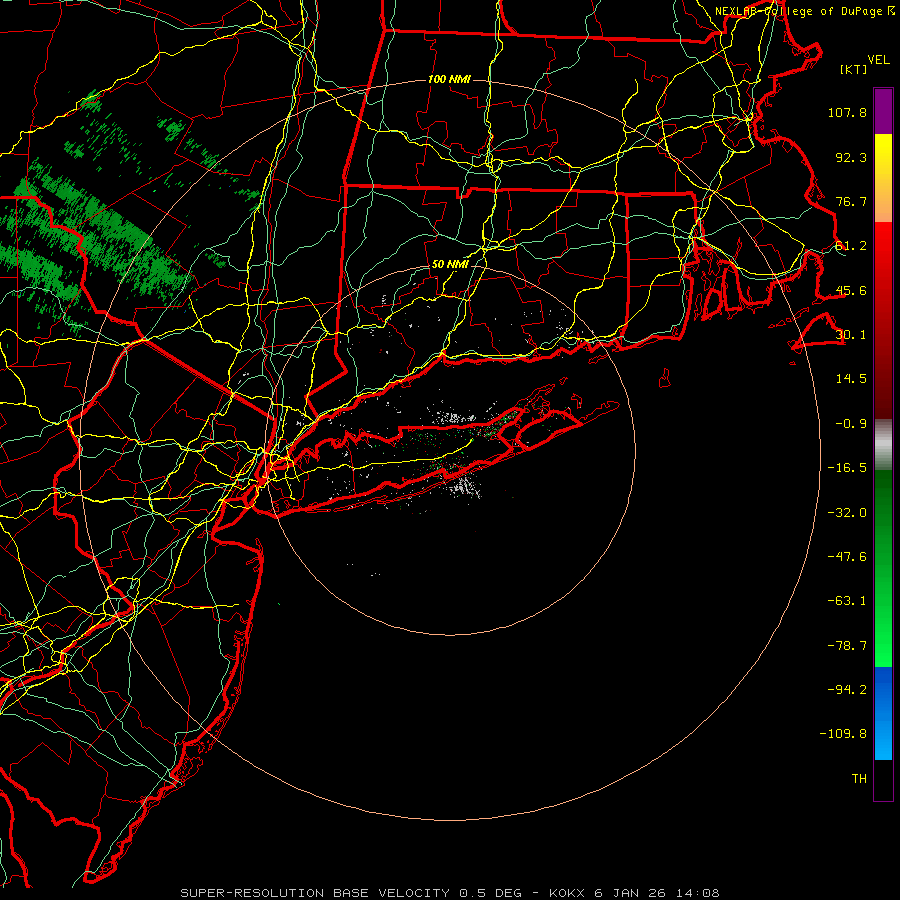Viewport: 900px width, 900px height.
Task: Click the 100 NMI range ring label
Action: click(449, 79)
